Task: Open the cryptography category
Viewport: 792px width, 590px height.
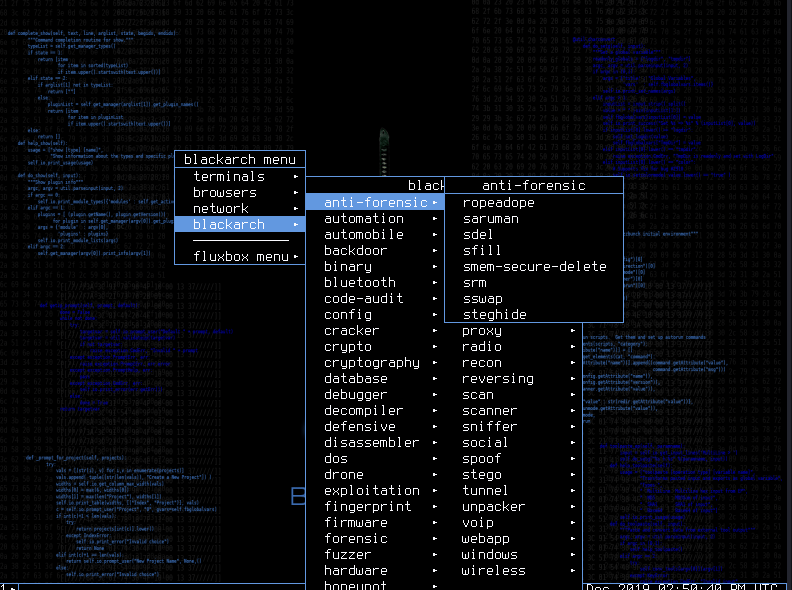Action: click(375, 363)
